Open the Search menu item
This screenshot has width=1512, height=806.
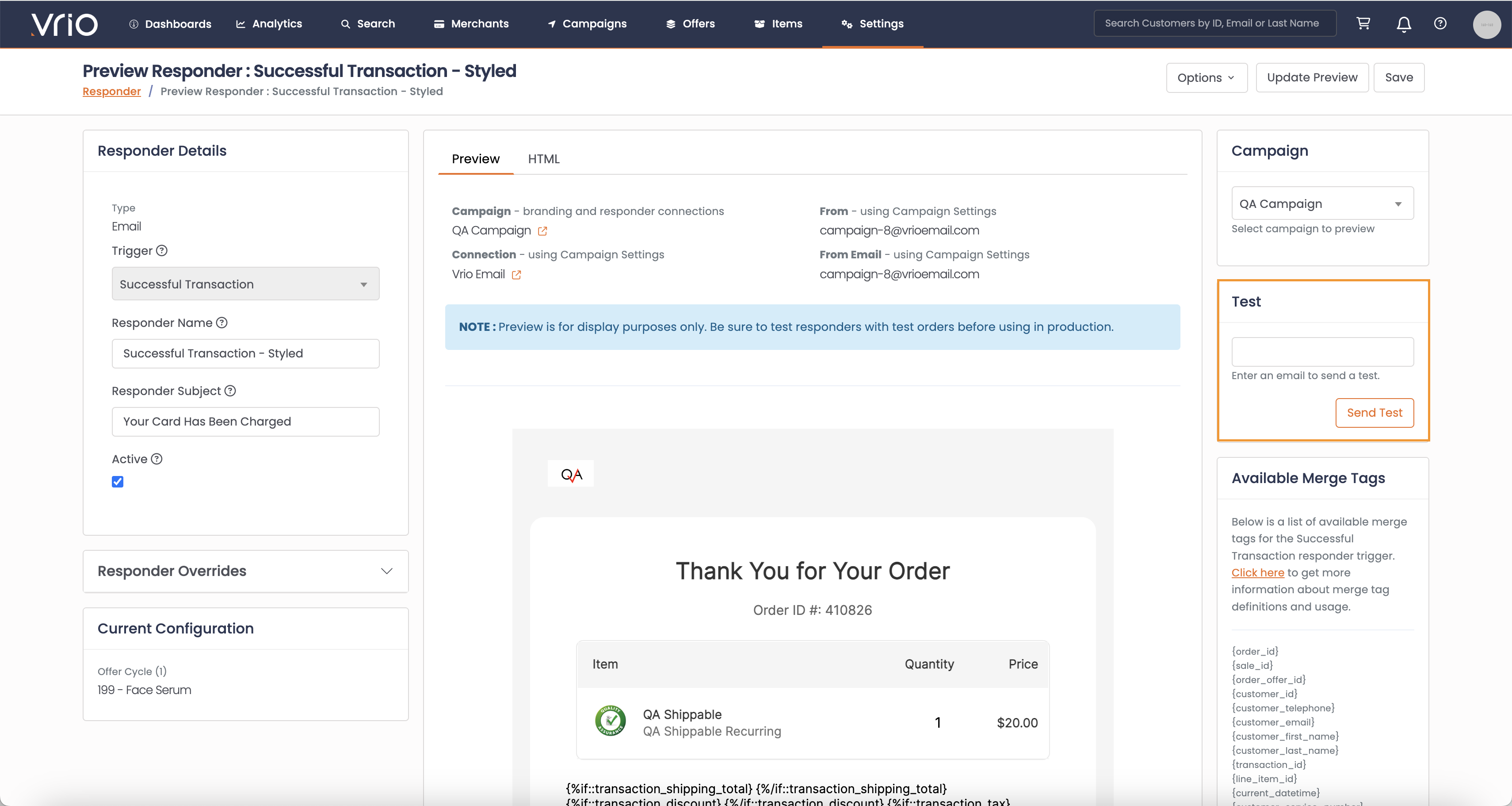click(x=368, y=24)
